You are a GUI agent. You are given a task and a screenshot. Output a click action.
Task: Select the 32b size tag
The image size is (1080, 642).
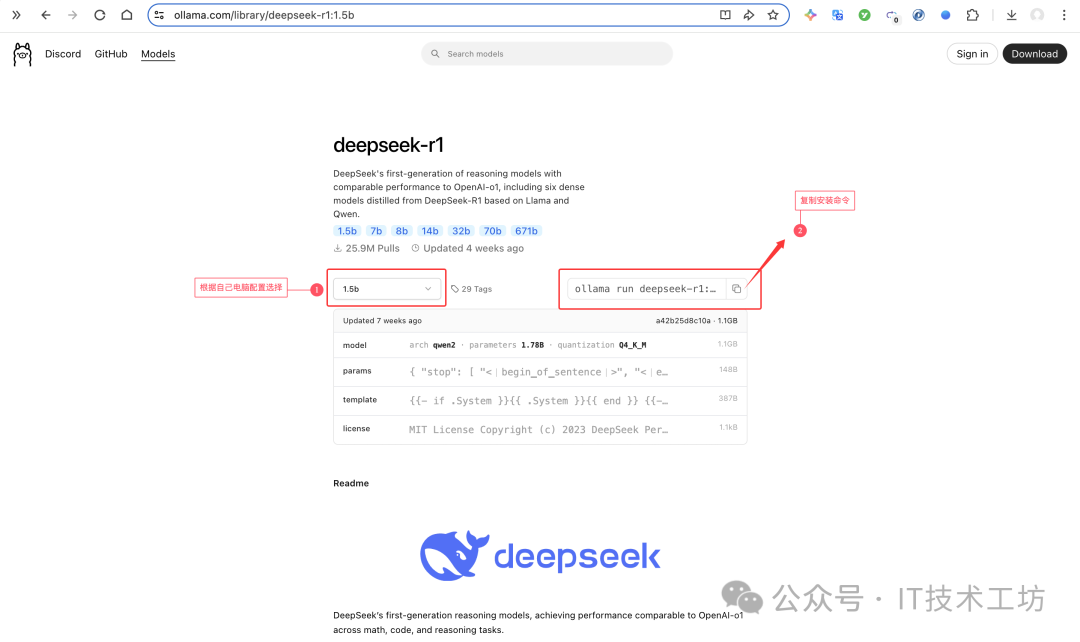point(461,231)
